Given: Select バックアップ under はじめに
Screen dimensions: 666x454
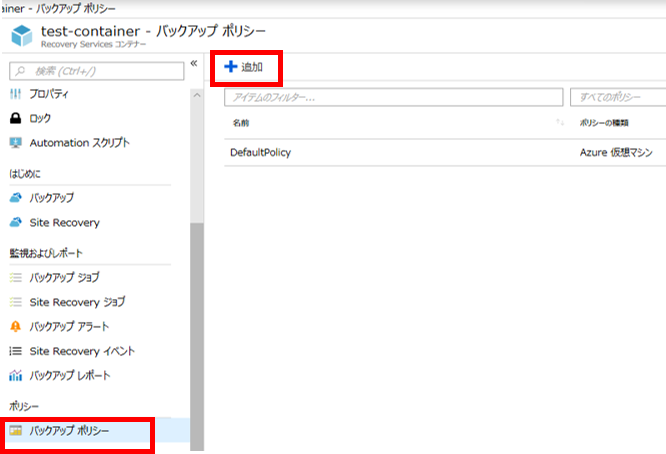Looking at the screenshot, I should pos(51,197).
